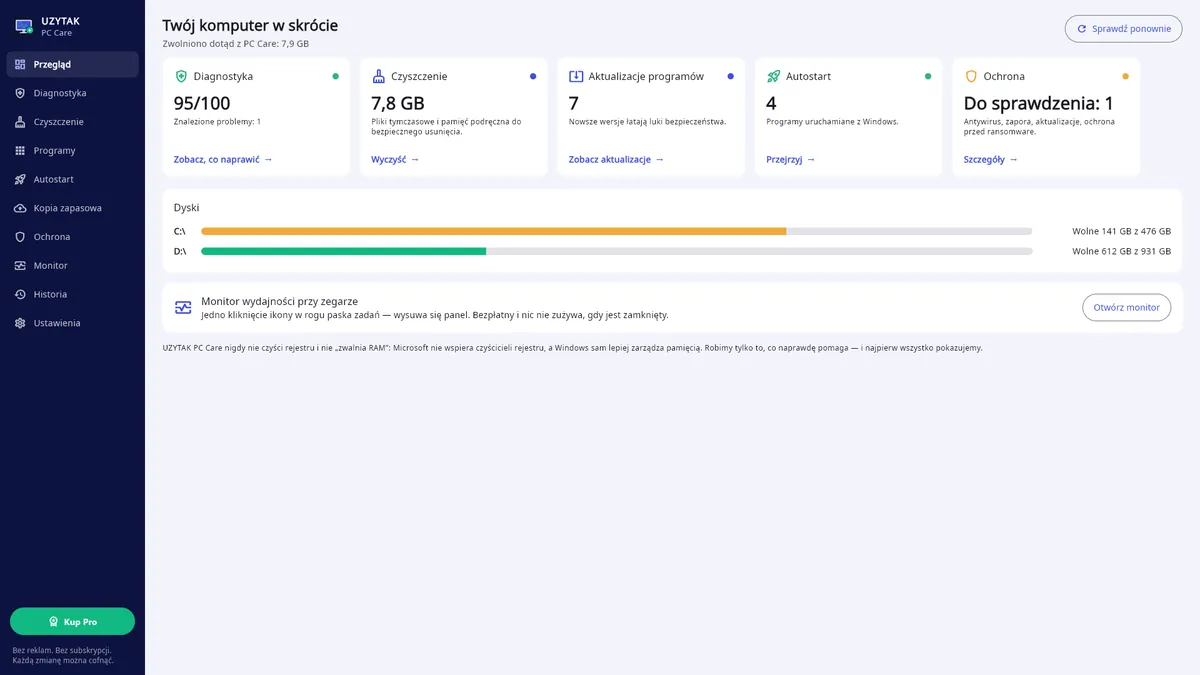Click the 95/100 diagnostic score
The height and width of the screenshot is (675, 1200).
(x=202, y=103)
